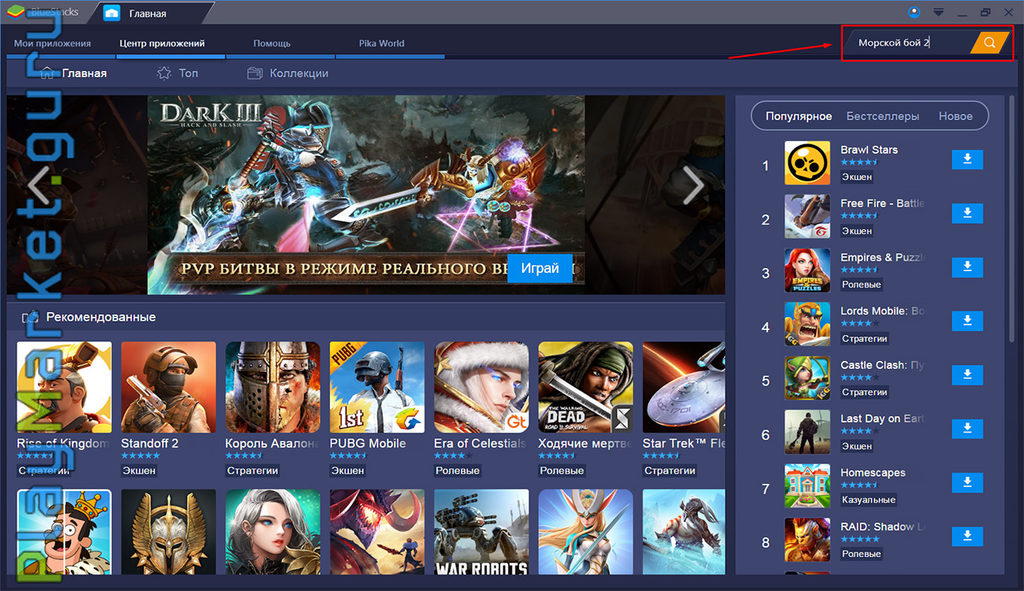
Task: Switch to the Бестселлеры list
Action: click(x=882, y=116)
